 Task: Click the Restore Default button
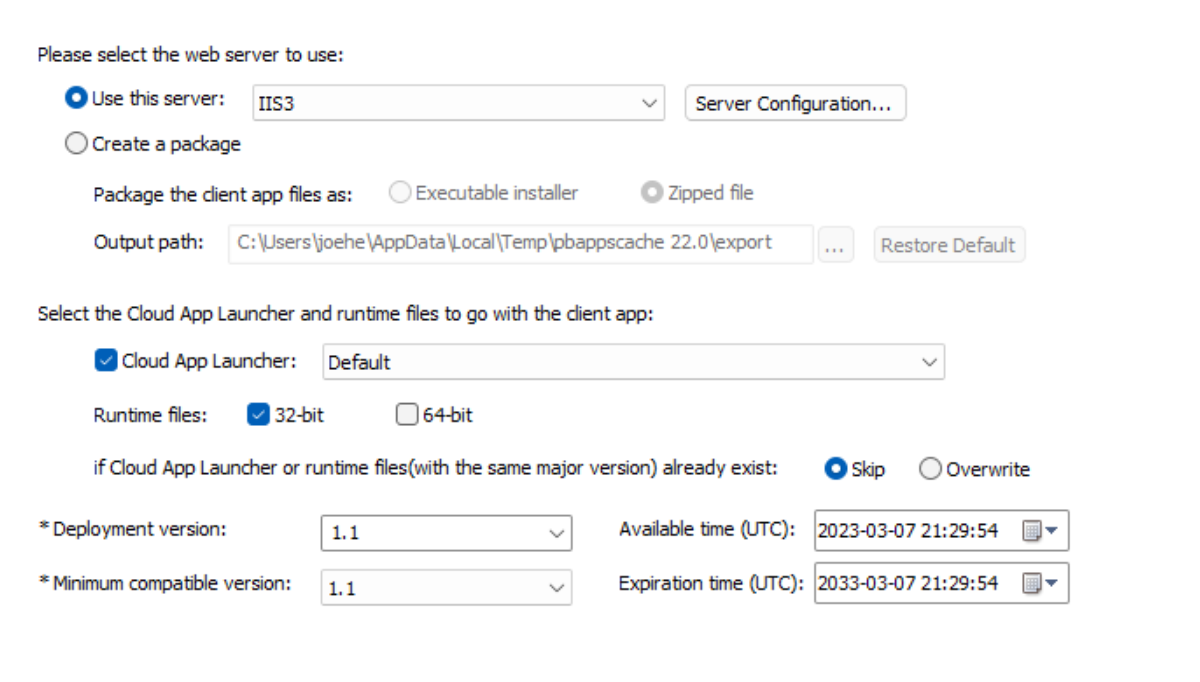coord(948,245)
